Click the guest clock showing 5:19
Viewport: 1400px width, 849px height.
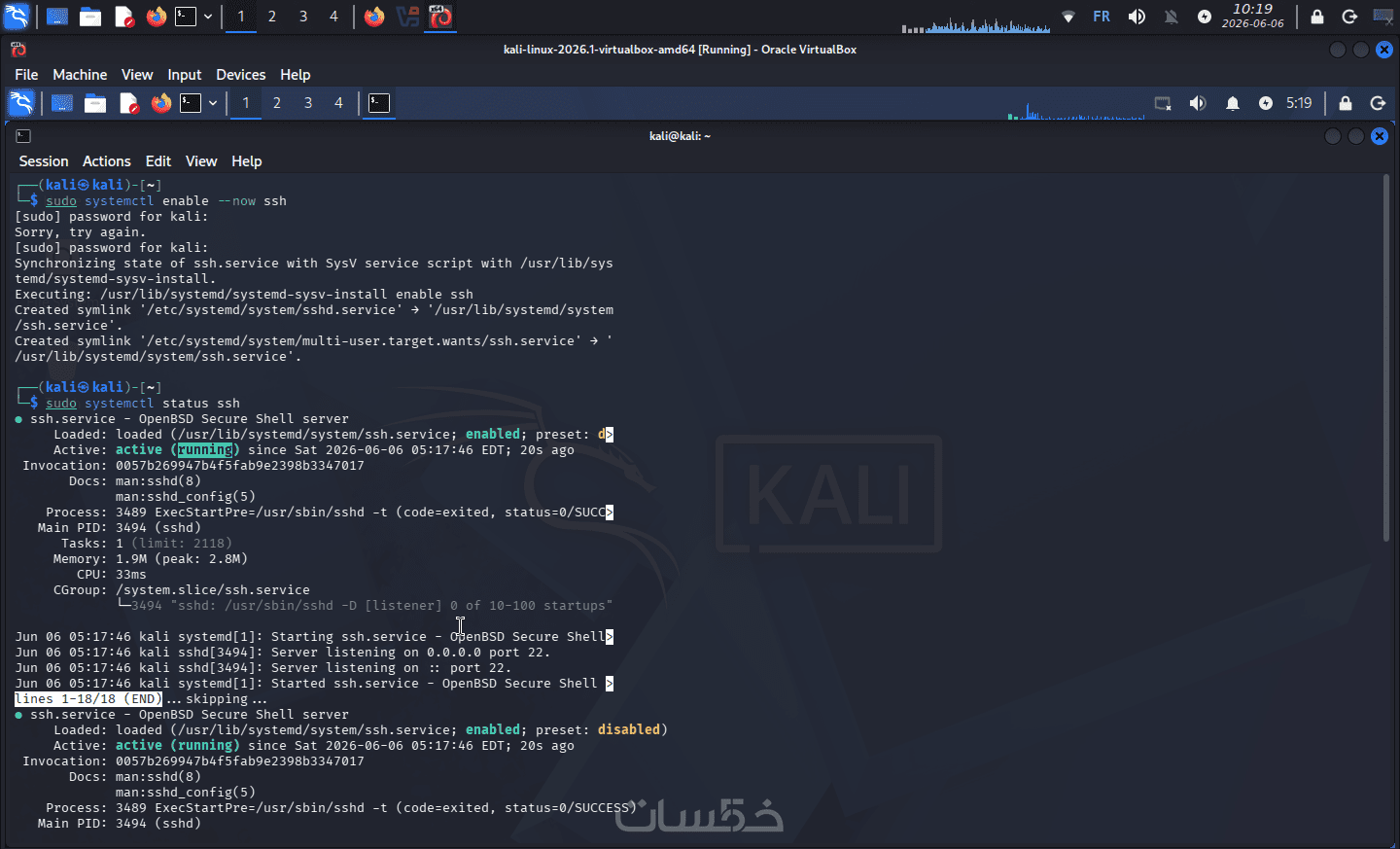point(1299,103)
